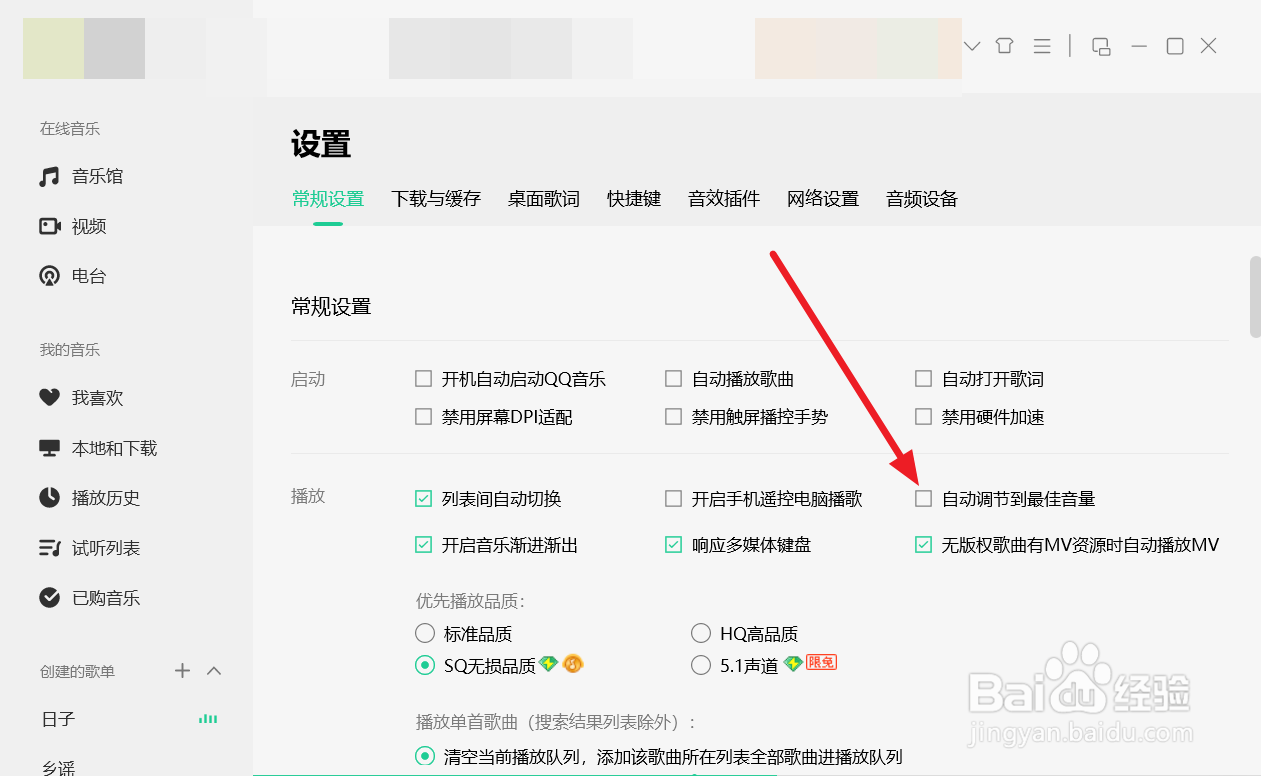The height and width of the screenshot is (776, 1261).
Task: Select HQ高品质 radio button
Action: coord(701,633)
